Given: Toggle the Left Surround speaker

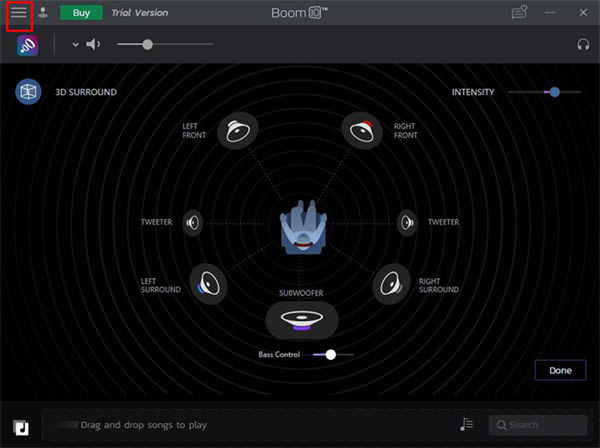Looking at the screenshot, I should pos(209,284).
